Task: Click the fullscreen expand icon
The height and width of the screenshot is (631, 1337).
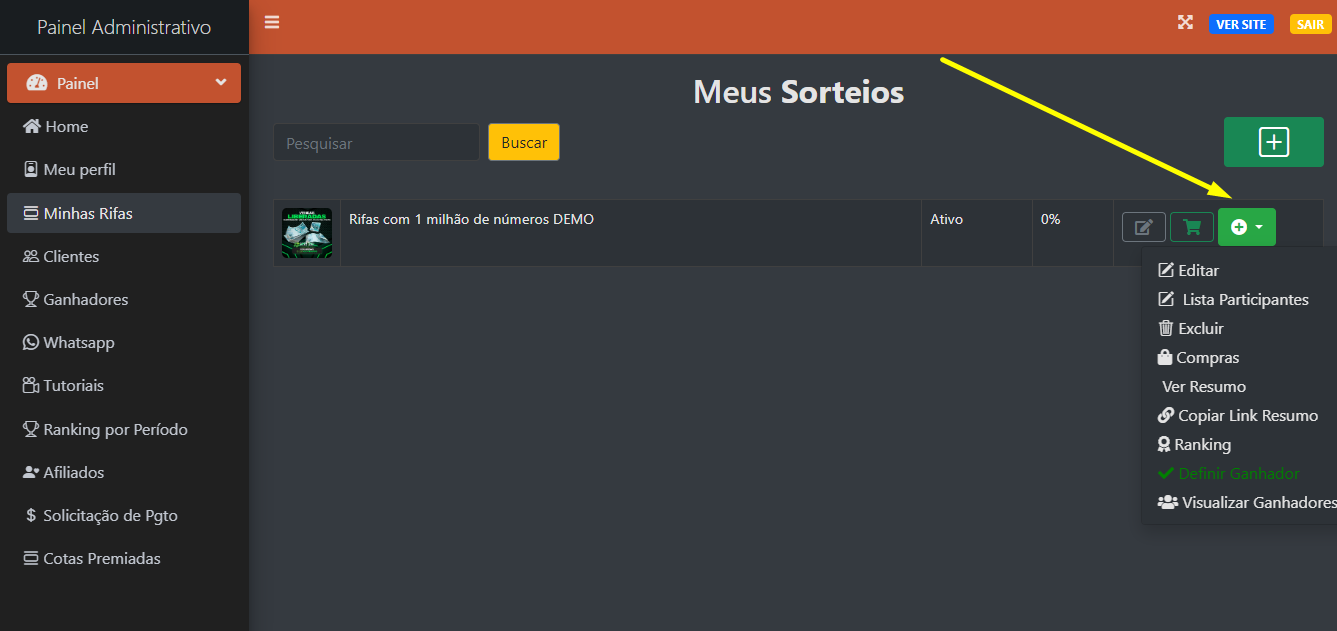Action: pyautogui.click(x=1185, y=23)
